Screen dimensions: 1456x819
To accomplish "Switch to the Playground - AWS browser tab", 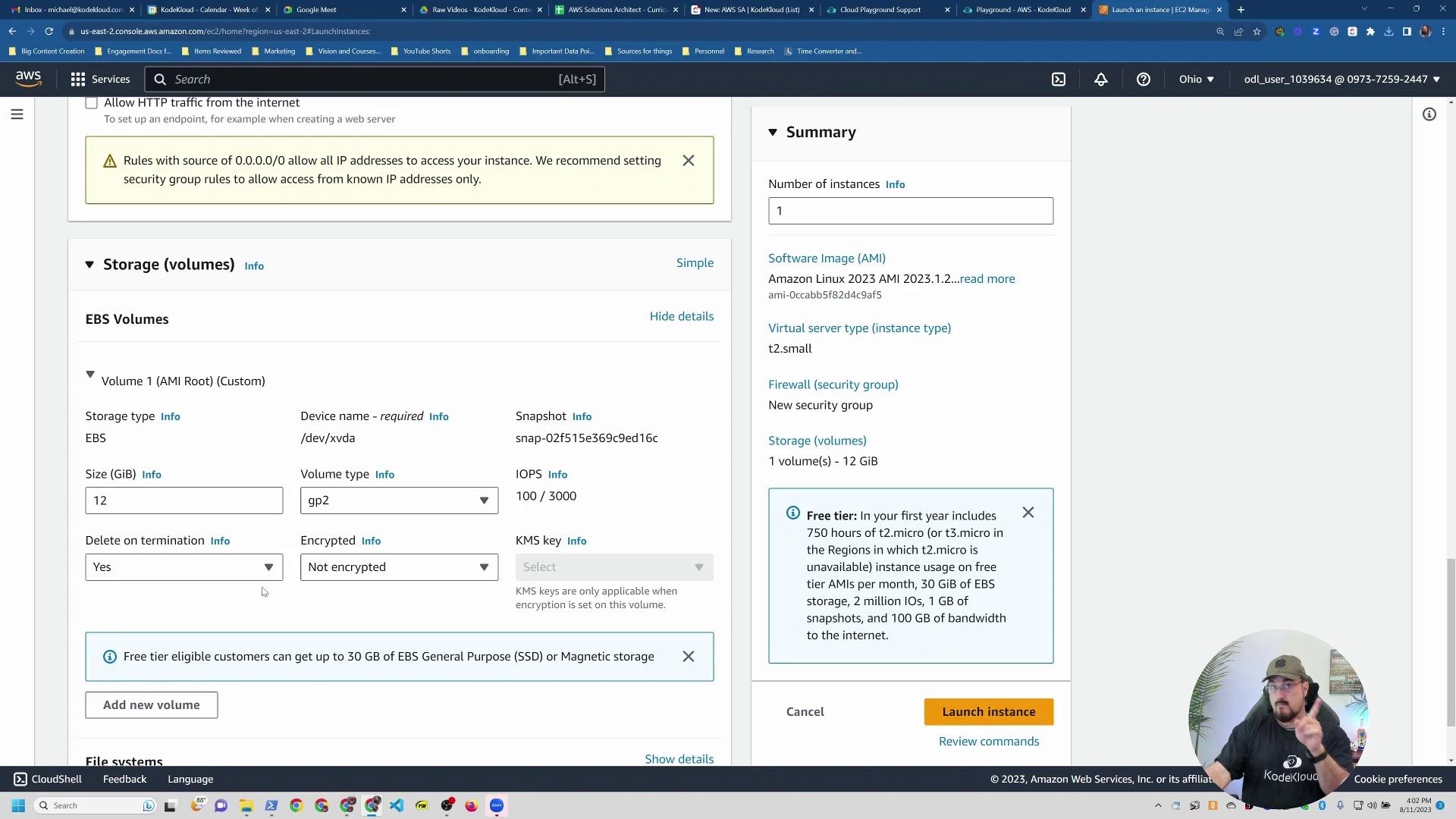I will click(1021, 10).
